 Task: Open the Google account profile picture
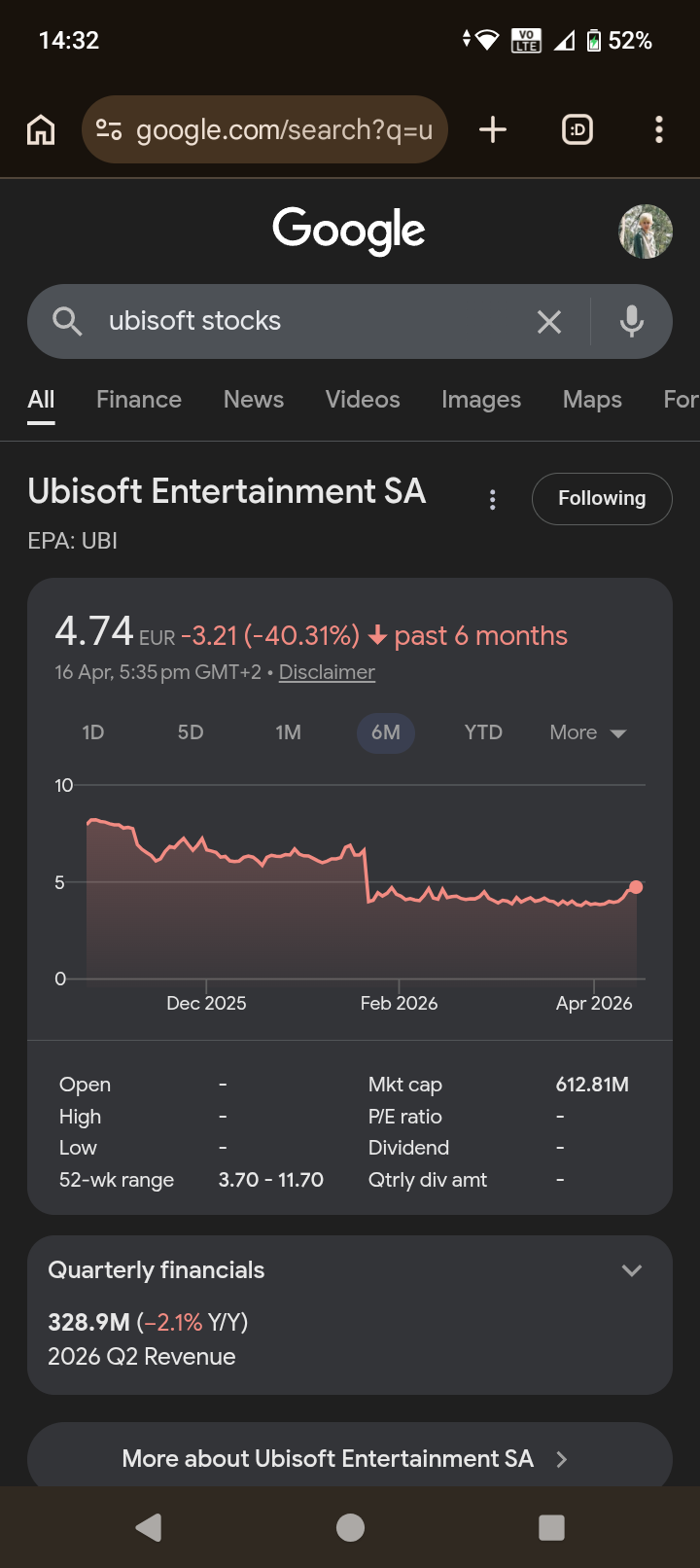coord(646,232)
